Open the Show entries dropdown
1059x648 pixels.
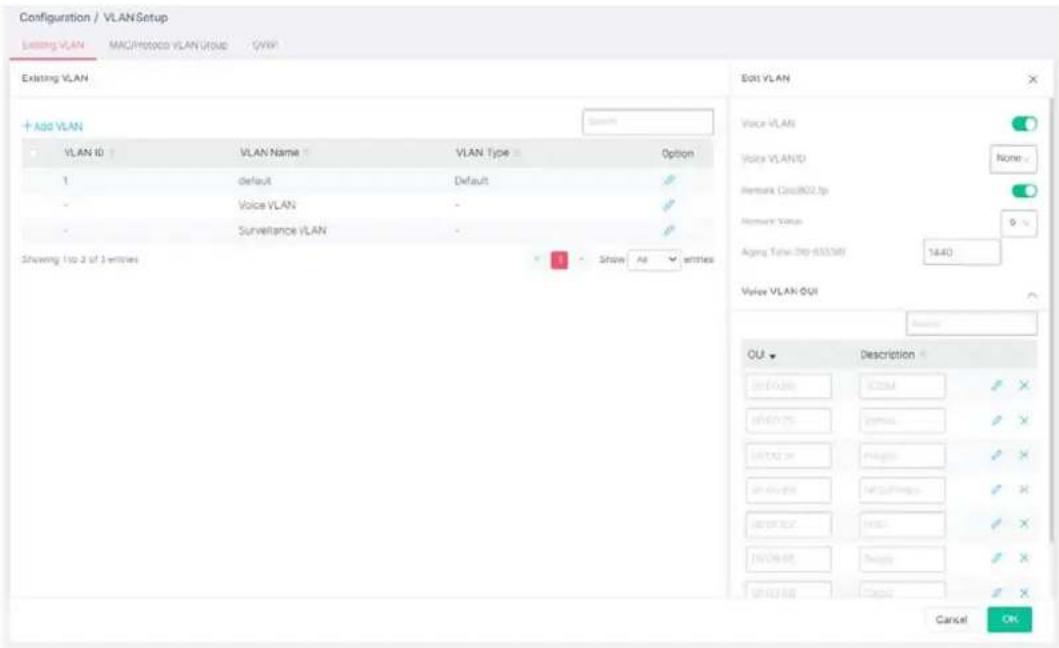654,259
